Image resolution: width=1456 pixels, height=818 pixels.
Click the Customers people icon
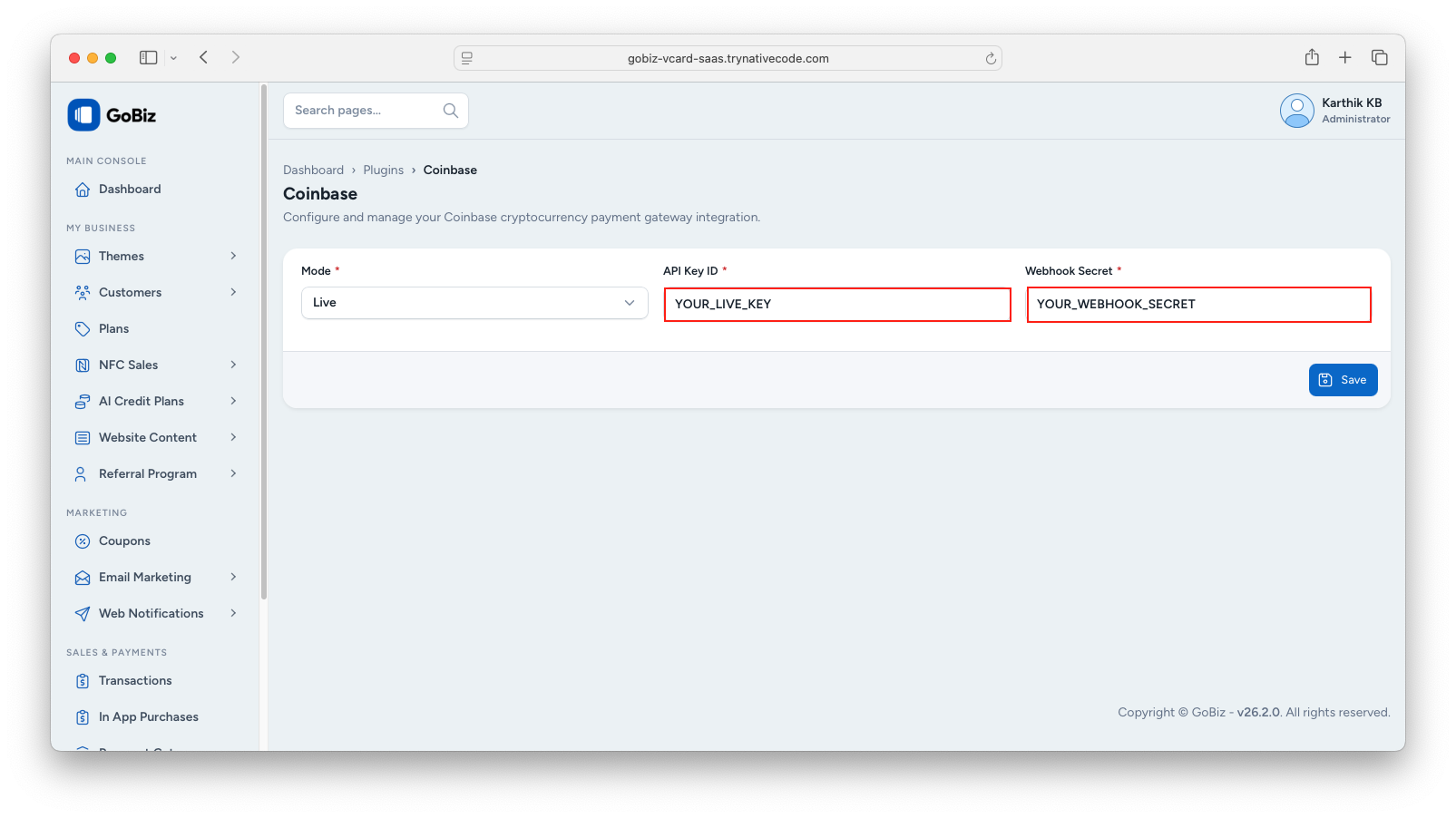(x=83, y=293)
